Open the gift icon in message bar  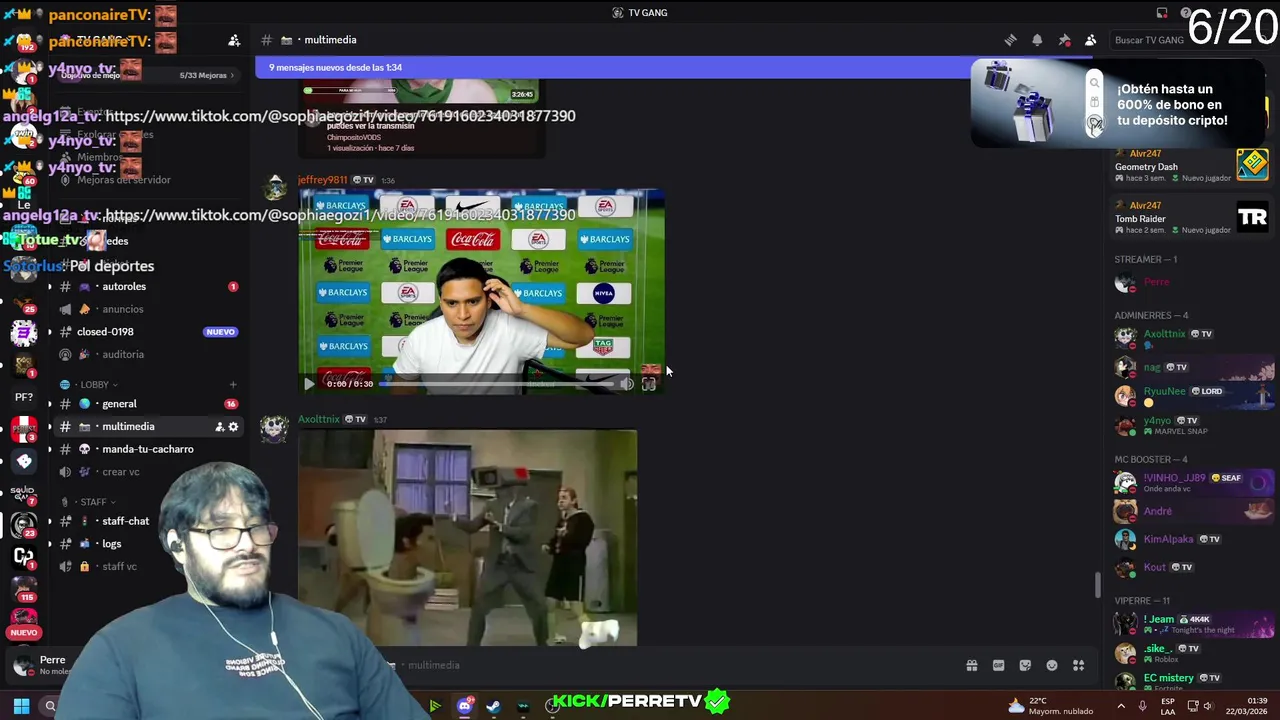pos(971,665)
